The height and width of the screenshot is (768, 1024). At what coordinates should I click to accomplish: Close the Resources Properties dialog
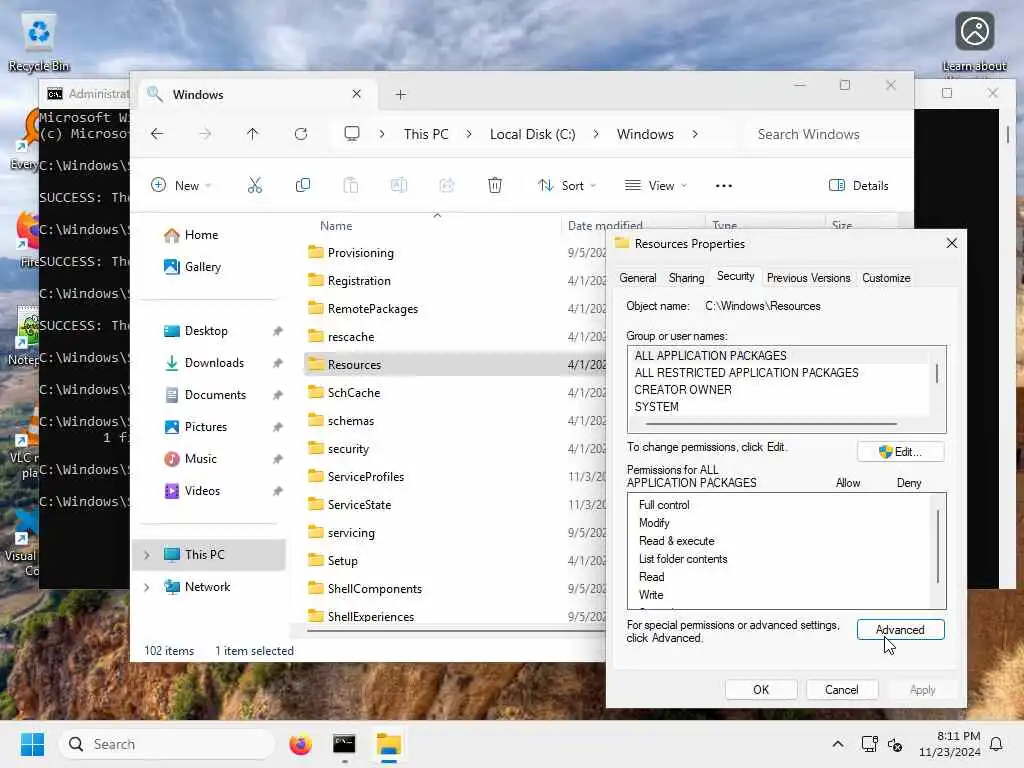952,244
